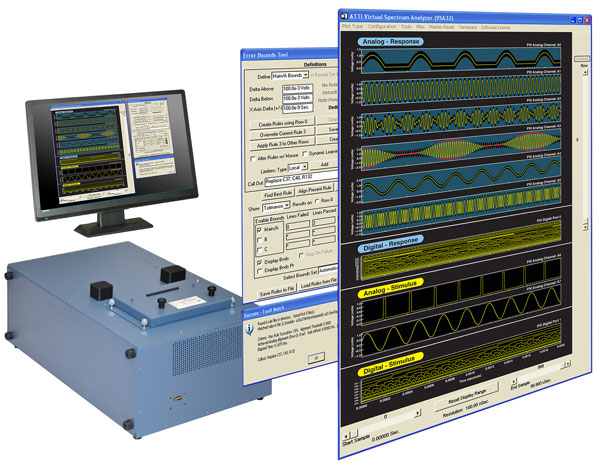Click Save Rules to File button
This screenshot has height=464, width=600.
277,292
